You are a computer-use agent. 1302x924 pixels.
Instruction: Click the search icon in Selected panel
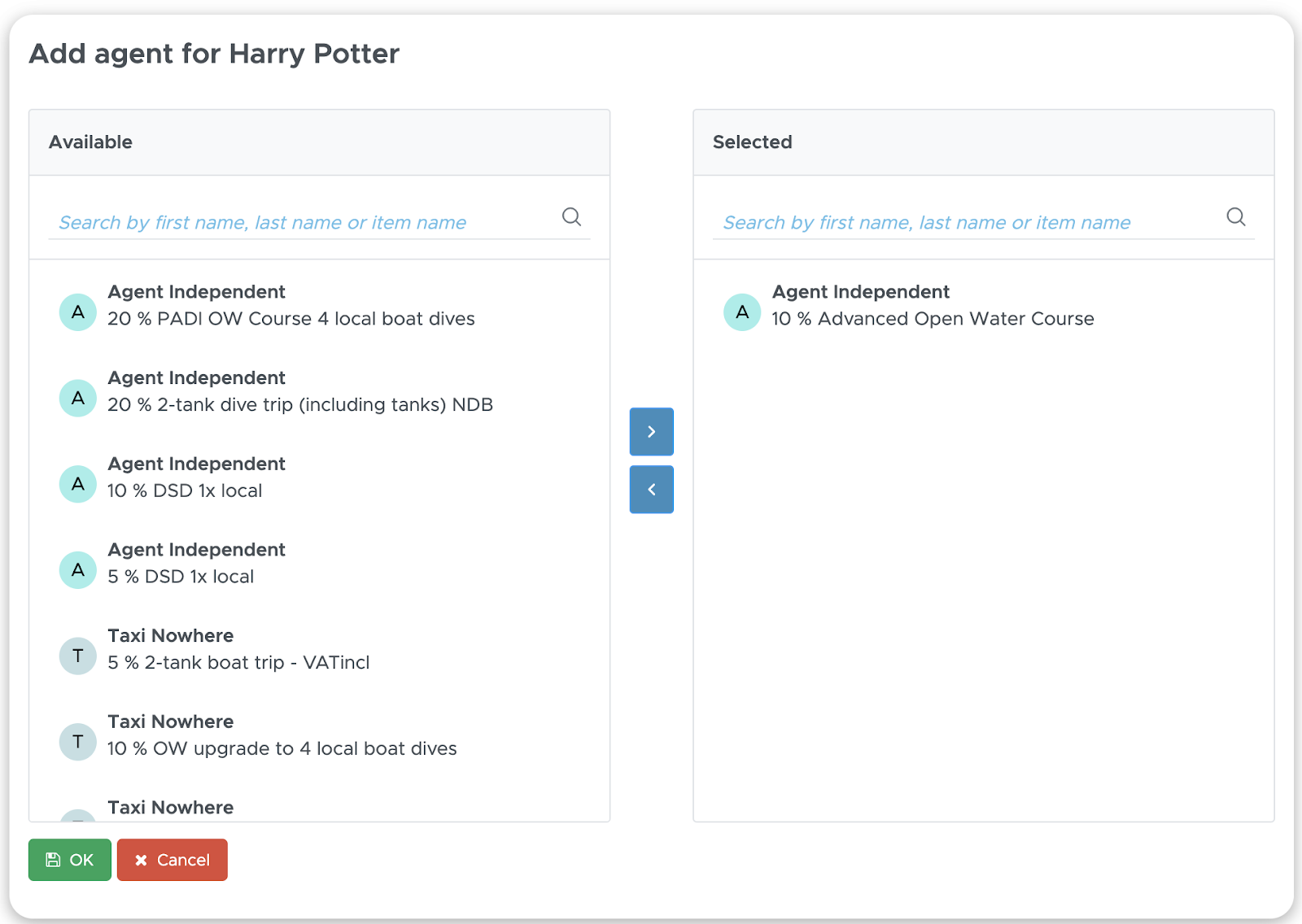click(1236, 217)
